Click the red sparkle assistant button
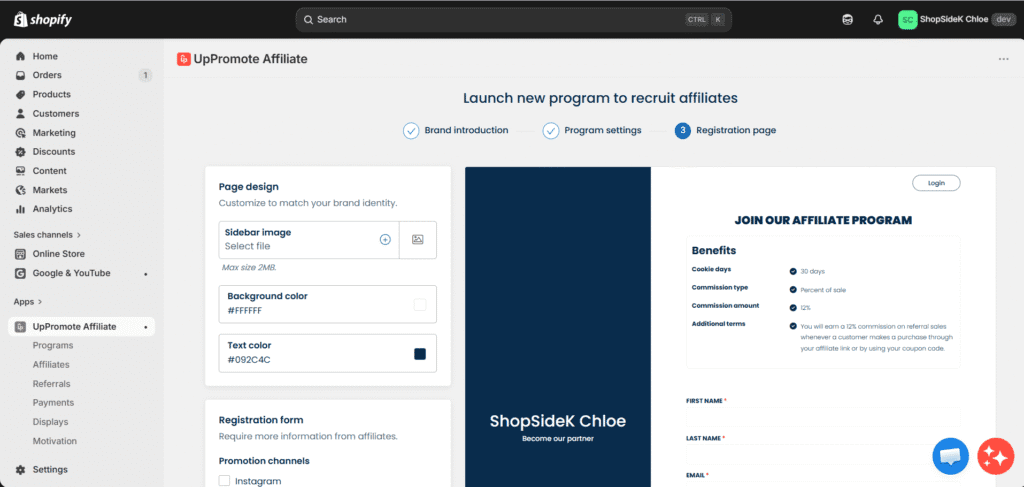1024x487 pixels. pos(995,456)
